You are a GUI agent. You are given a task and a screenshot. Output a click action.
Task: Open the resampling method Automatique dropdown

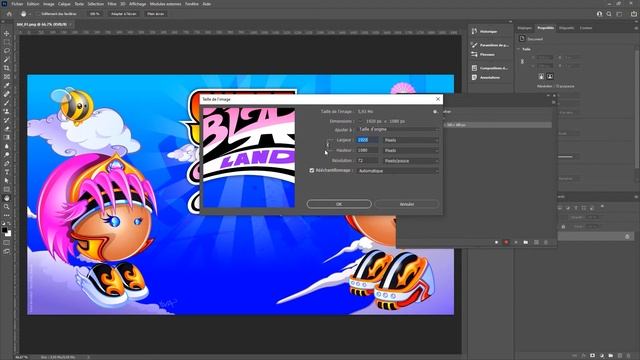click(x=398, y=171)
